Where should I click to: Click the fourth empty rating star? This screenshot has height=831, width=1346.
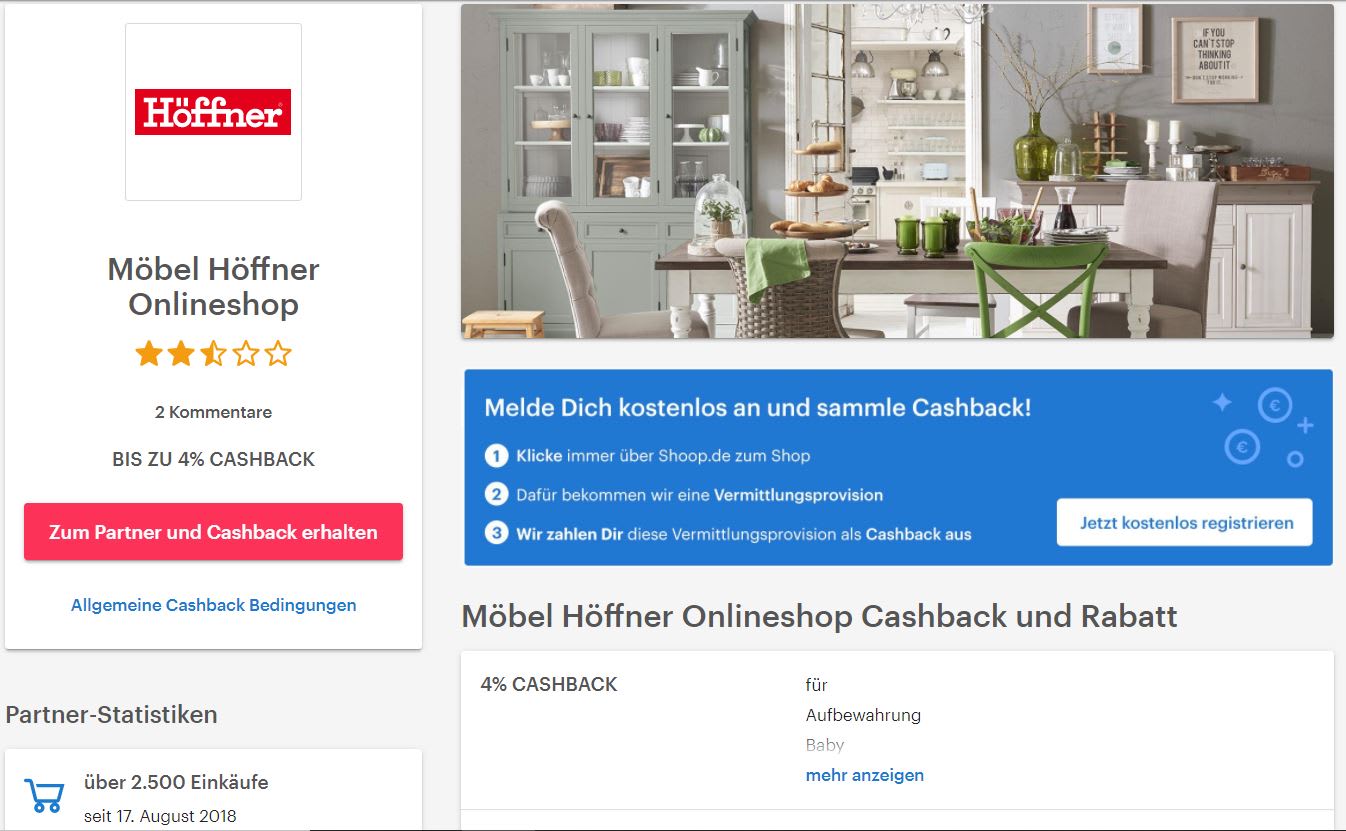(x=245, y=354)
